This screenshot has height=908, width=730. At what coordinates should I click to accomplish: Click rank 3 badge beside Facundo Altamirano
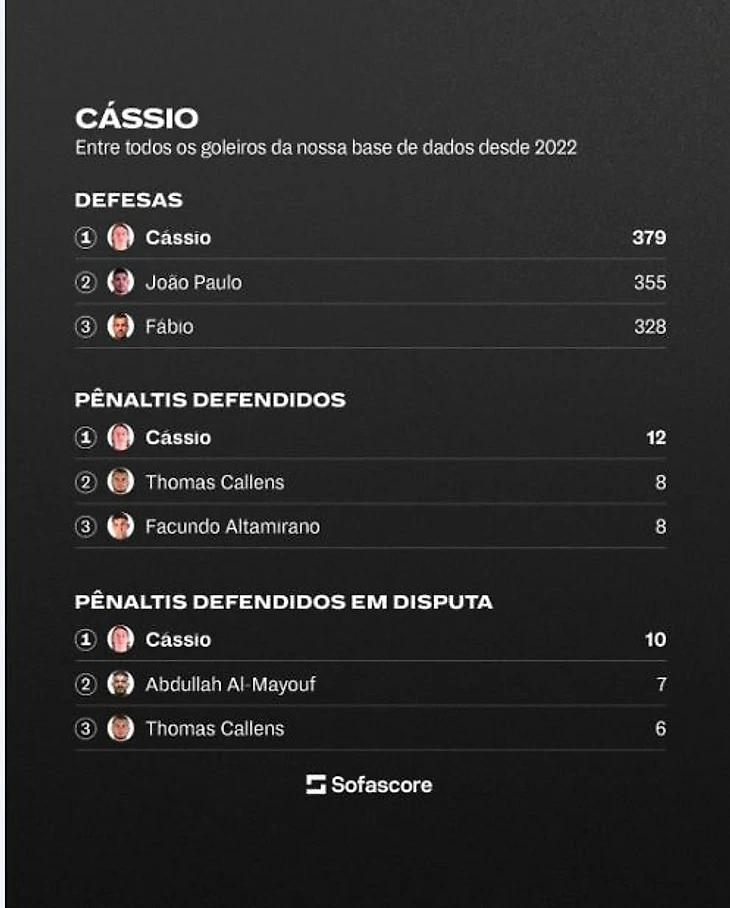point(87,526)
